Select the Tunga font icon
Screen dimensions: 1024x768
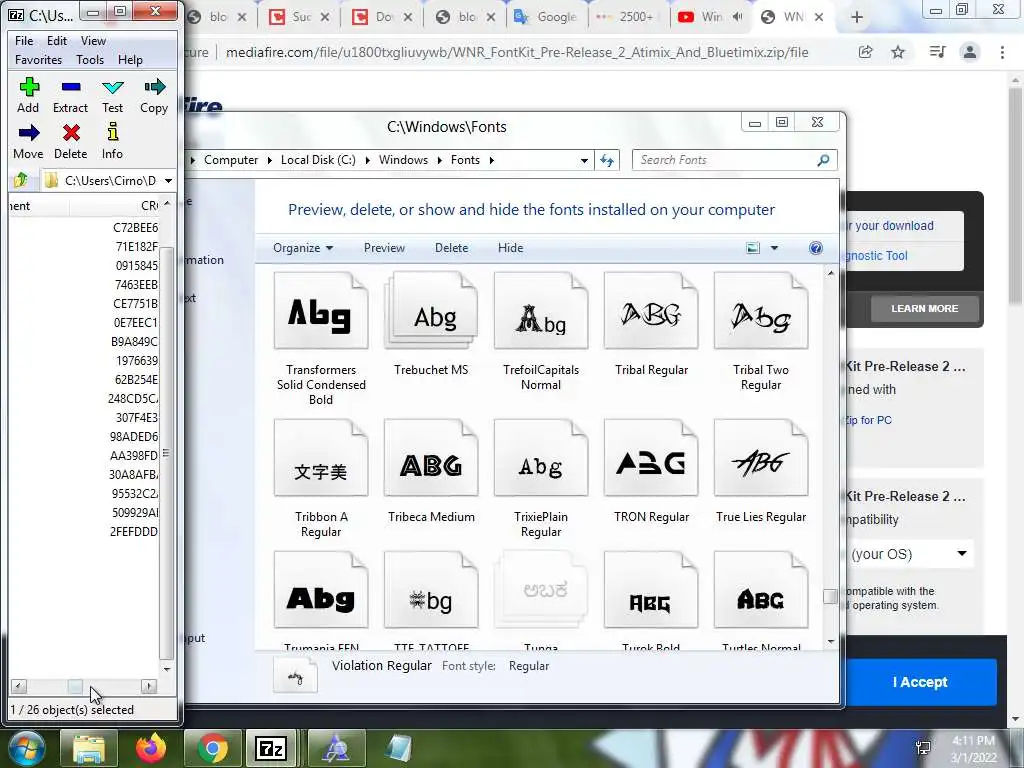(x=541, y=590)
